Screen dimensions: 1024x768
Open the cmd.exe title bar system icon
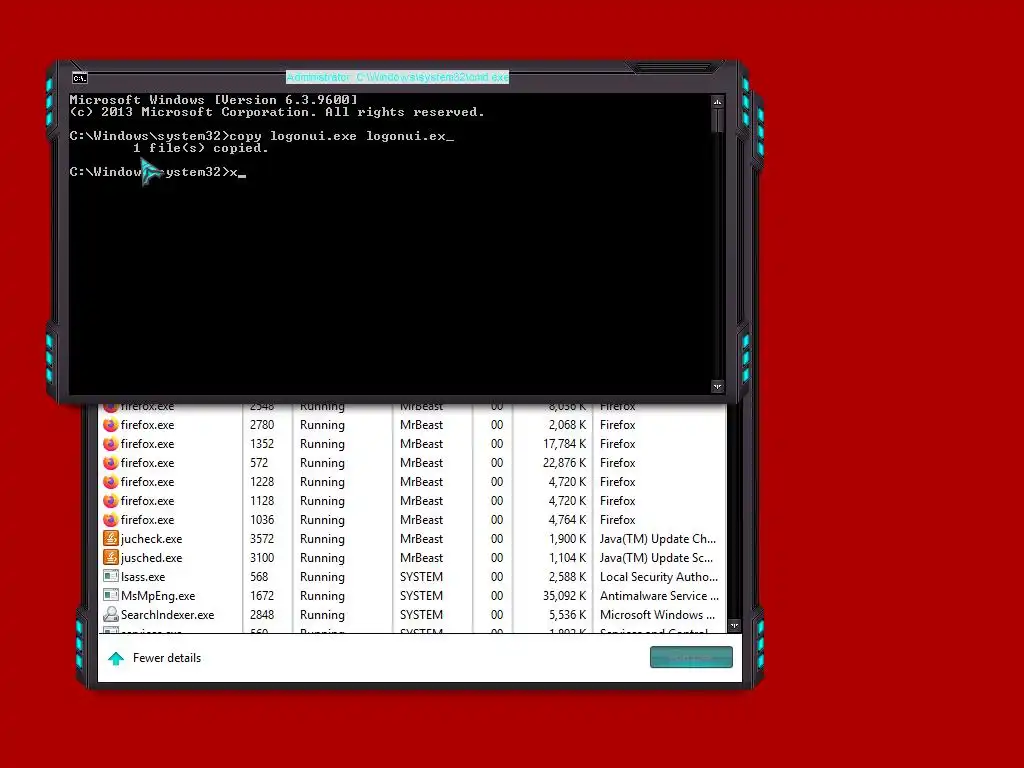pos(80,78)
